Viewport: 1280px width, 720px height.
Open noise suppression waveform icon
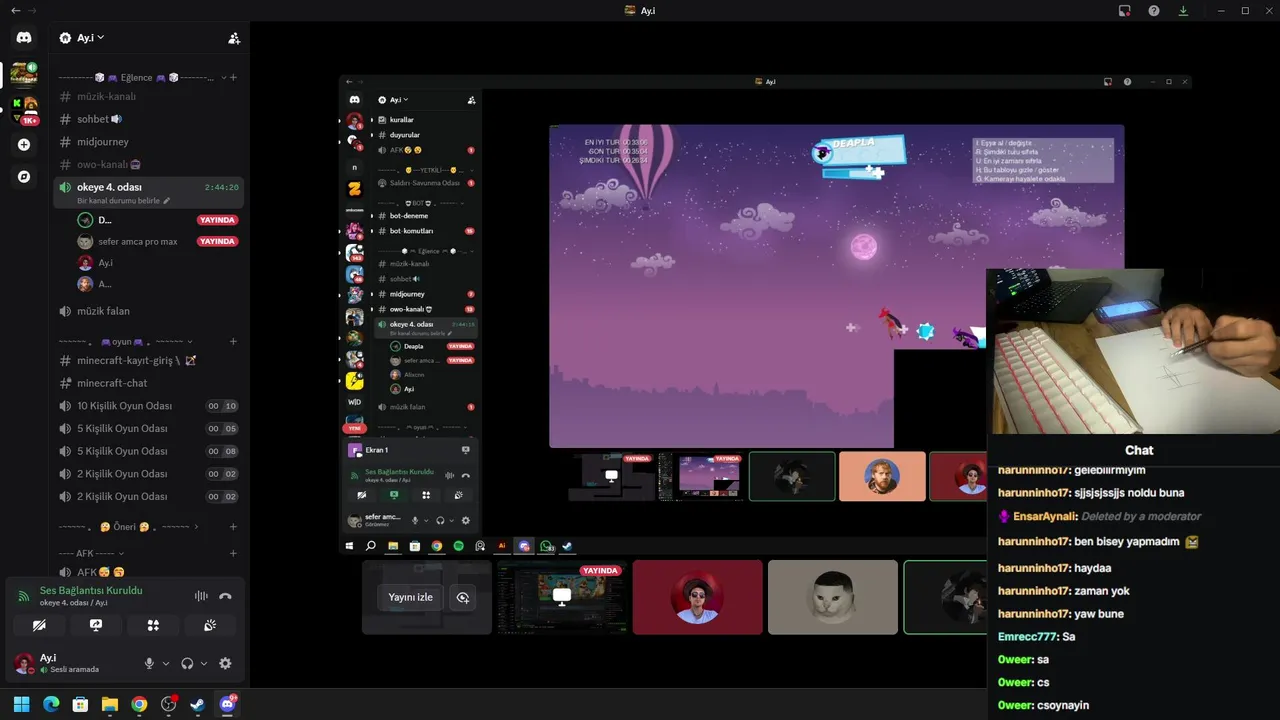[201, 596]
